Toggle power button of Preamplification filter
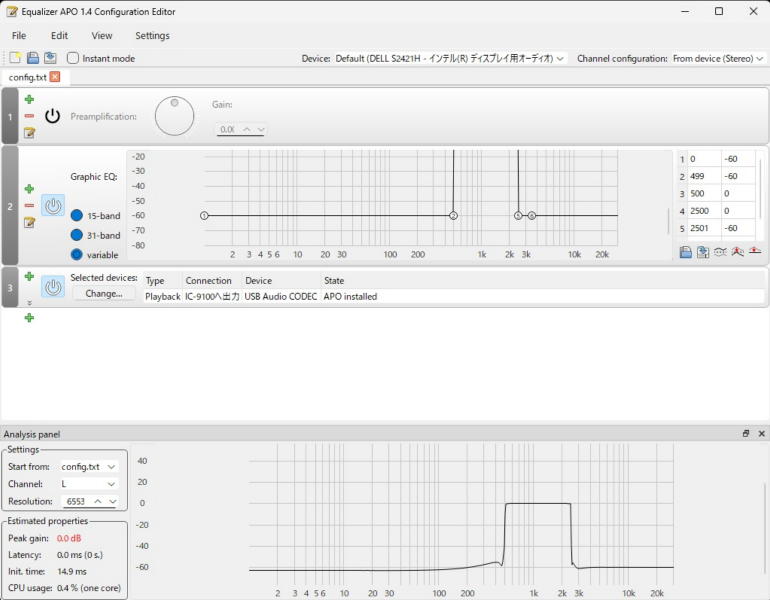This screenshot has height=600, width=770. coord(53,116)
